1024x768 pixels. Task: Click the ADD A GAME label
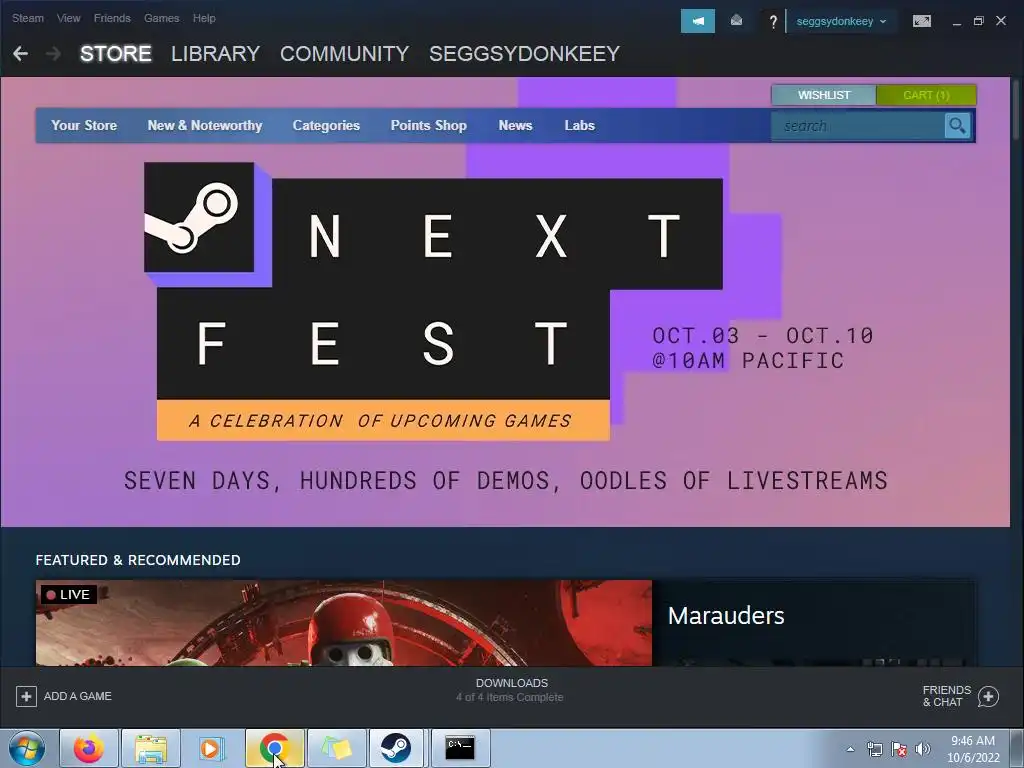[x=78, y=696]
